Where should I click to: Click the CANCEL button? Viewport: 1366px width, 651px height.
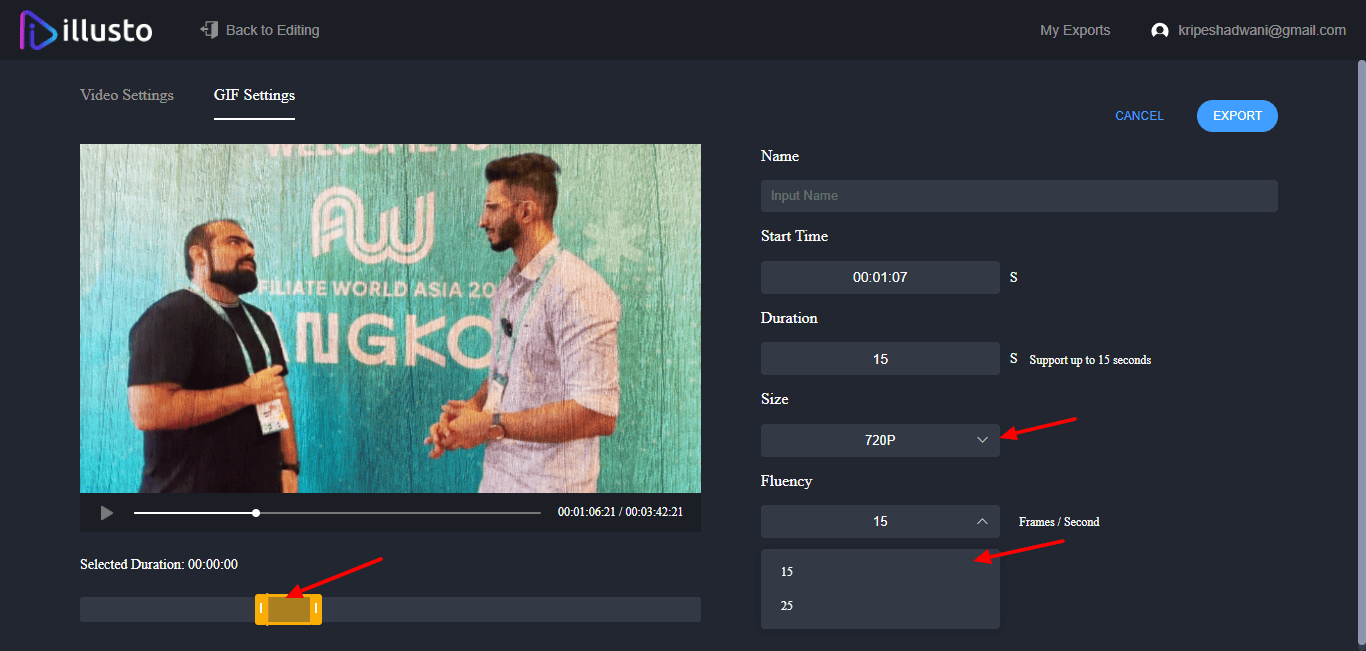[1139, 116]
